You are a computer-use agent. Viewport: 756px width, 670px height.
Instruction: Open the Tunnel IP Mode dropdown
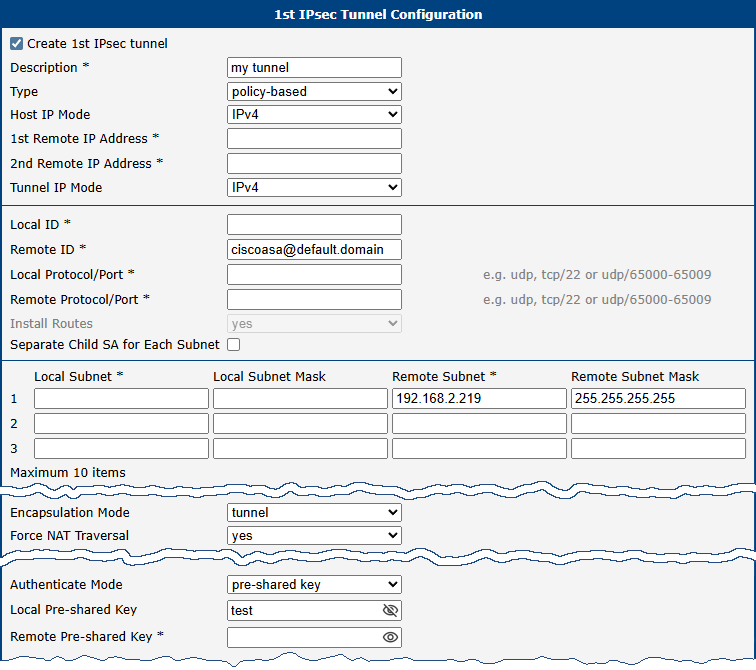point(314,188)
